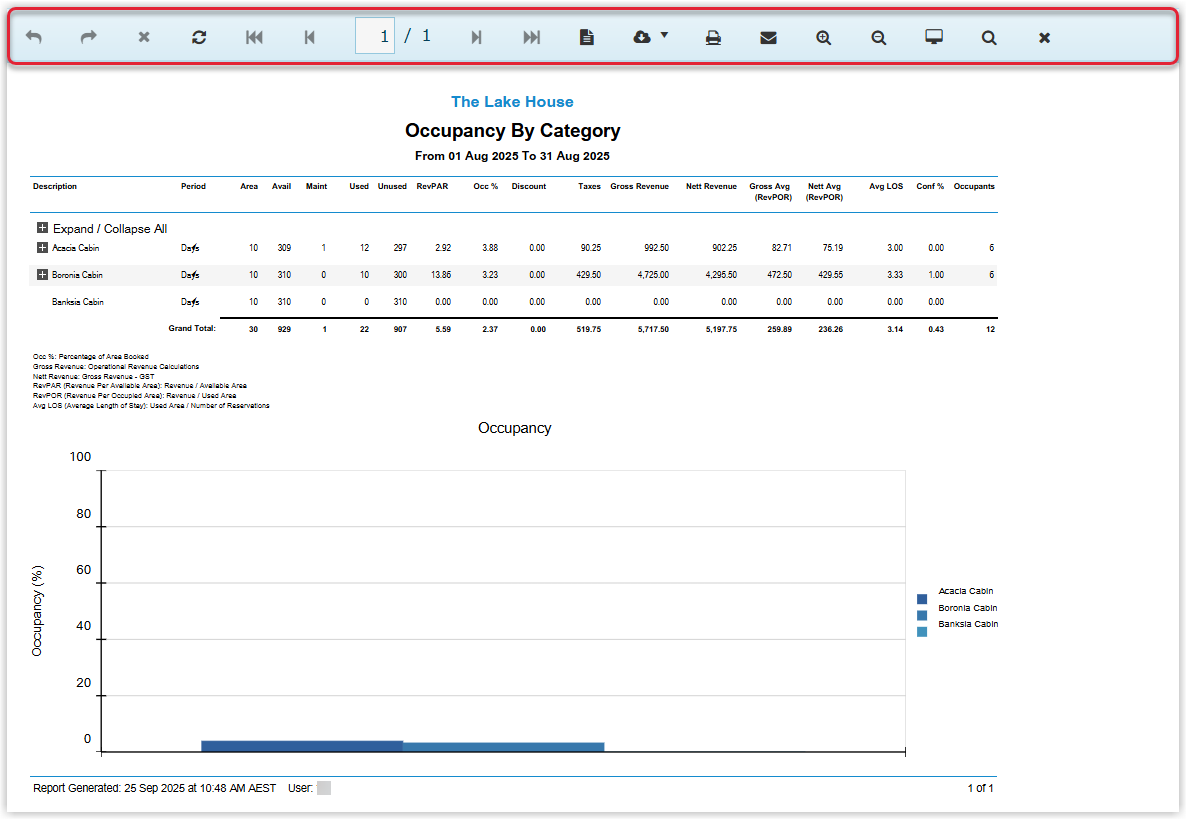1187x820 pixels.
Task: Click the document page icon
Action: [587, 37]
